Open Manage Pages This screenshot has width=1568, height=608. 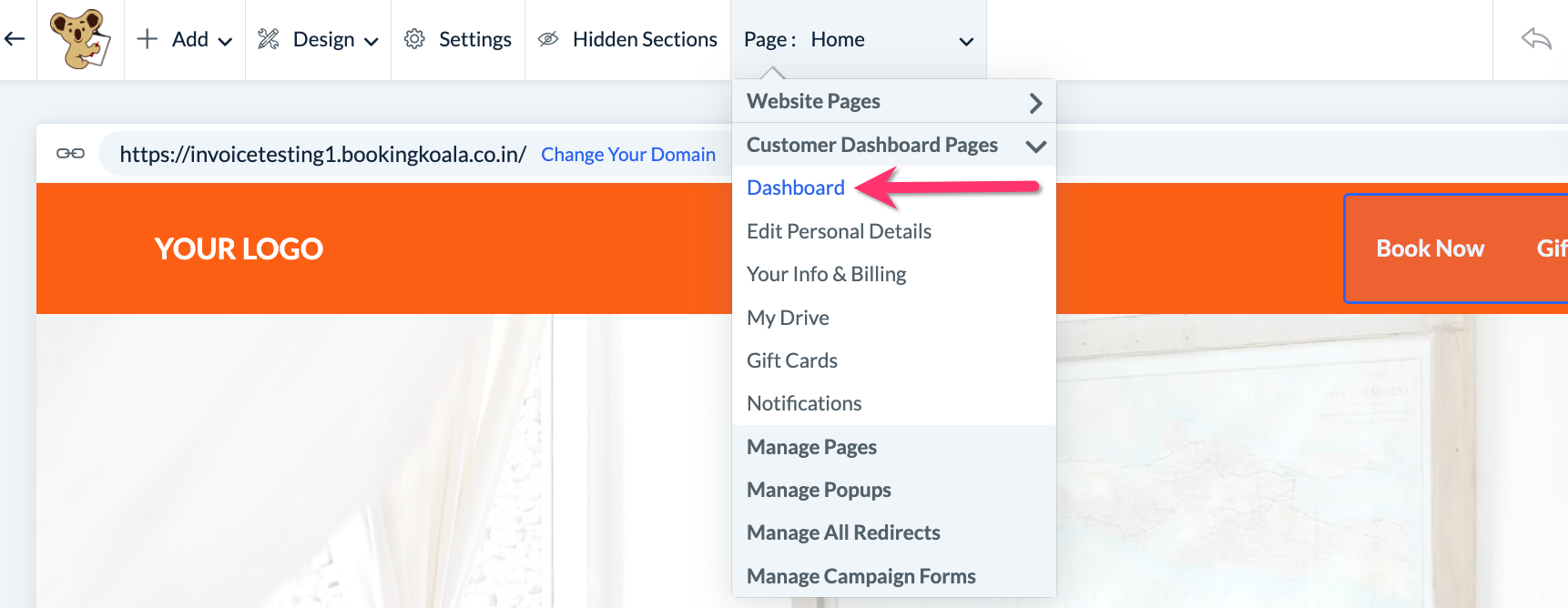811,447
